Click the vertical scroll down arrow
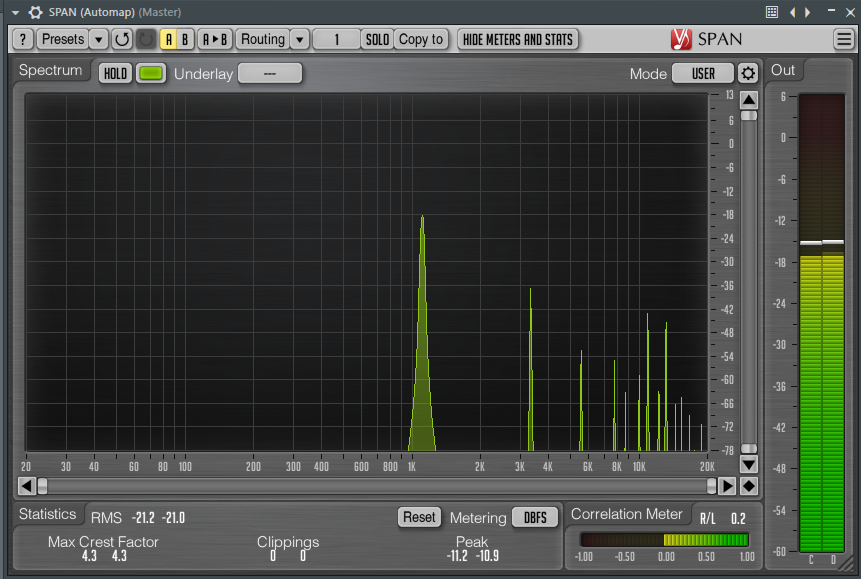This screenshot has height=579, width=861. click(x=748, y=464)
